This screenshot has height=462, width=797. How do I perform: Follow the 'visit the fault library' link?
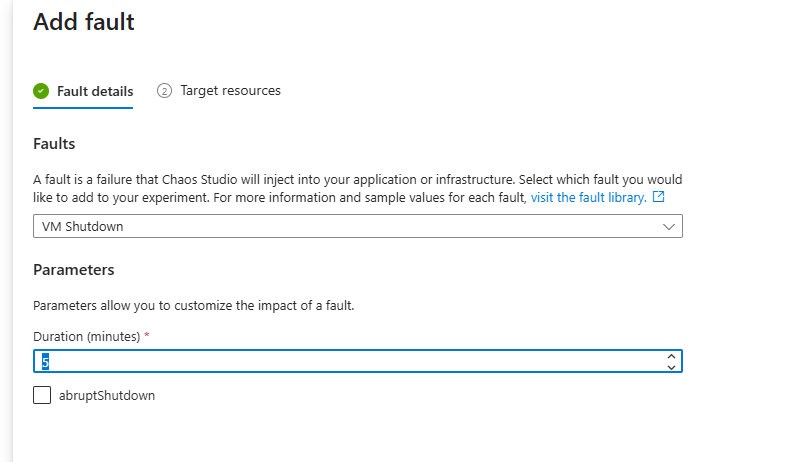(x=588, y=197)
